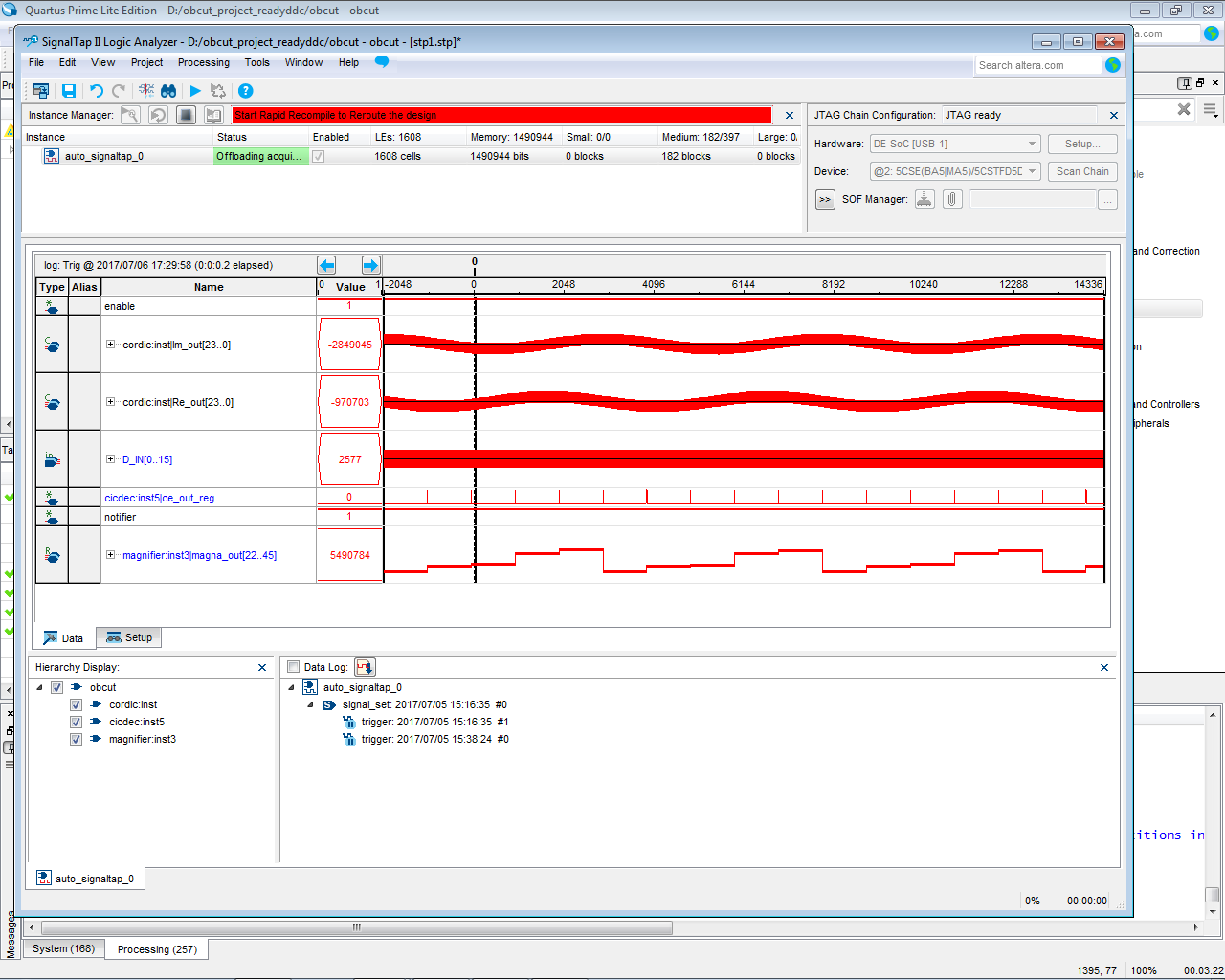
Task: Click the left arrow above the waveform
Action: [x=327, y=265]
